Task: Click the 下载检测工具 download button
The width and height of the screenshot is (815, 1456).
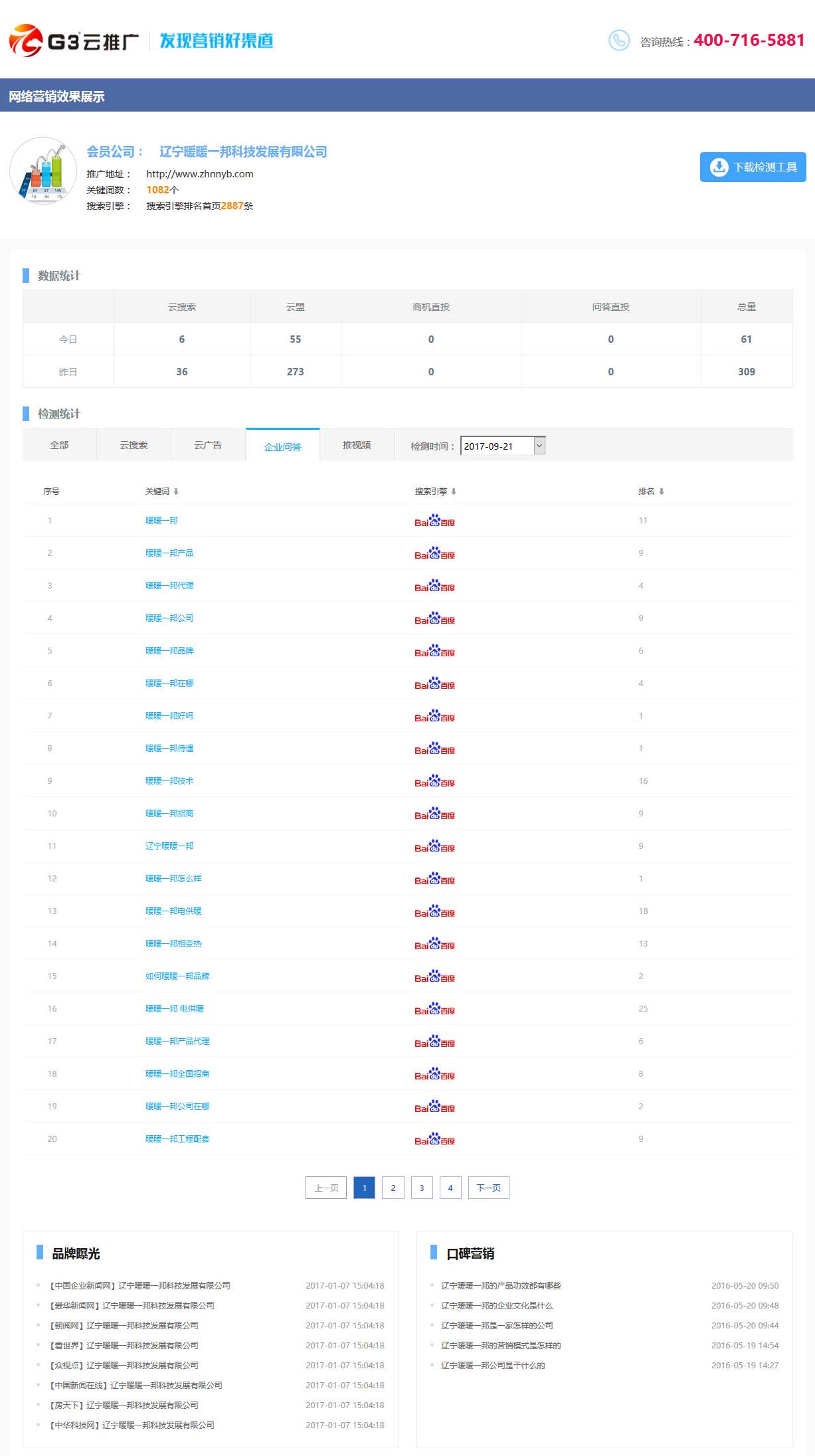Action: click(x=753, y=167)
